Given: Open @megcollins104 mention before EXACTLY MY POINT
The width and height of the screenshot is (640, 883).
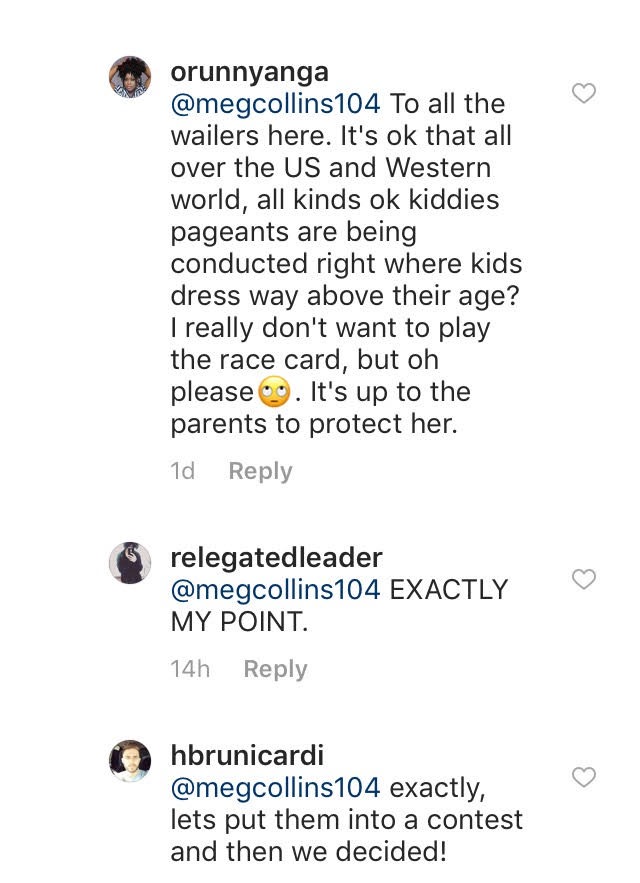Looking at the screenshot, I should point(276,589).
